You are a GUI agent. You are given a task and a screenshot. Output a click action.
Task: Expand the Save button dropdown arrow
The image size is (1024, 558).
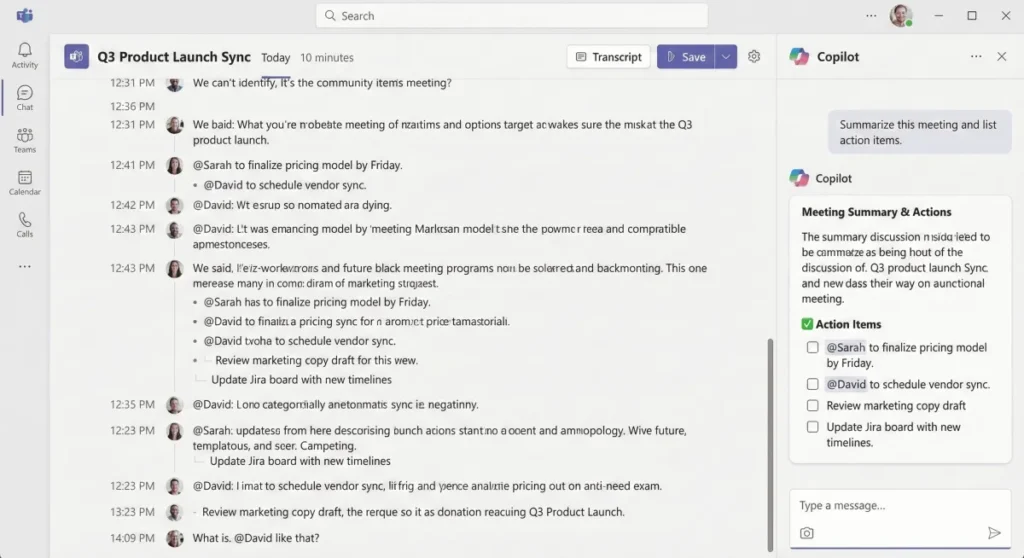[x=727, y=57]
